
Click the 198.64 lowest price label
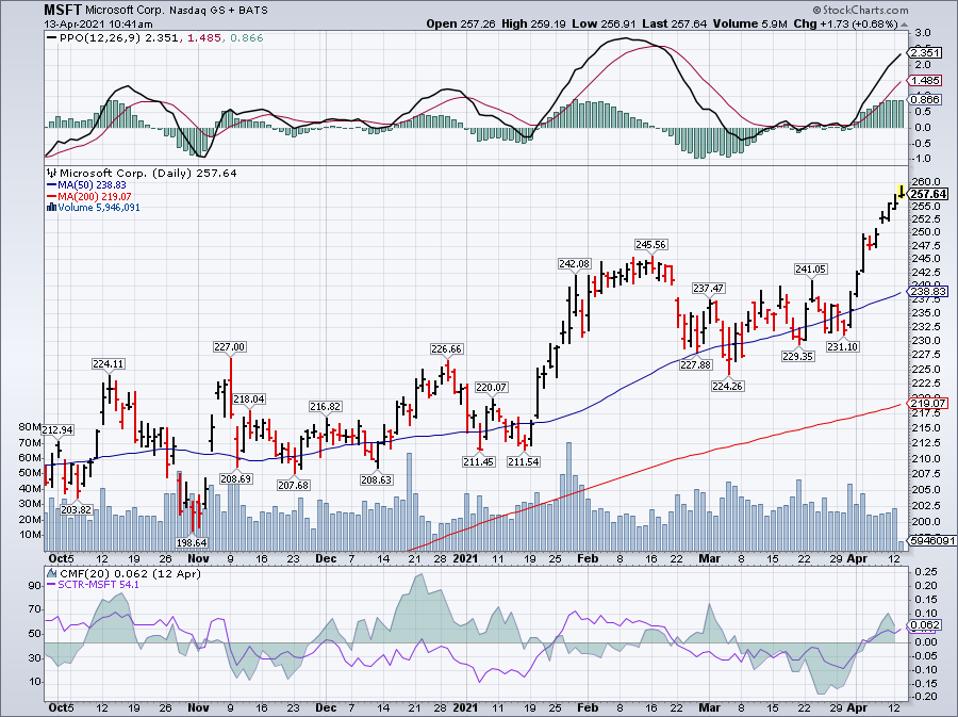pyautogui.click(x=191, y=542)
